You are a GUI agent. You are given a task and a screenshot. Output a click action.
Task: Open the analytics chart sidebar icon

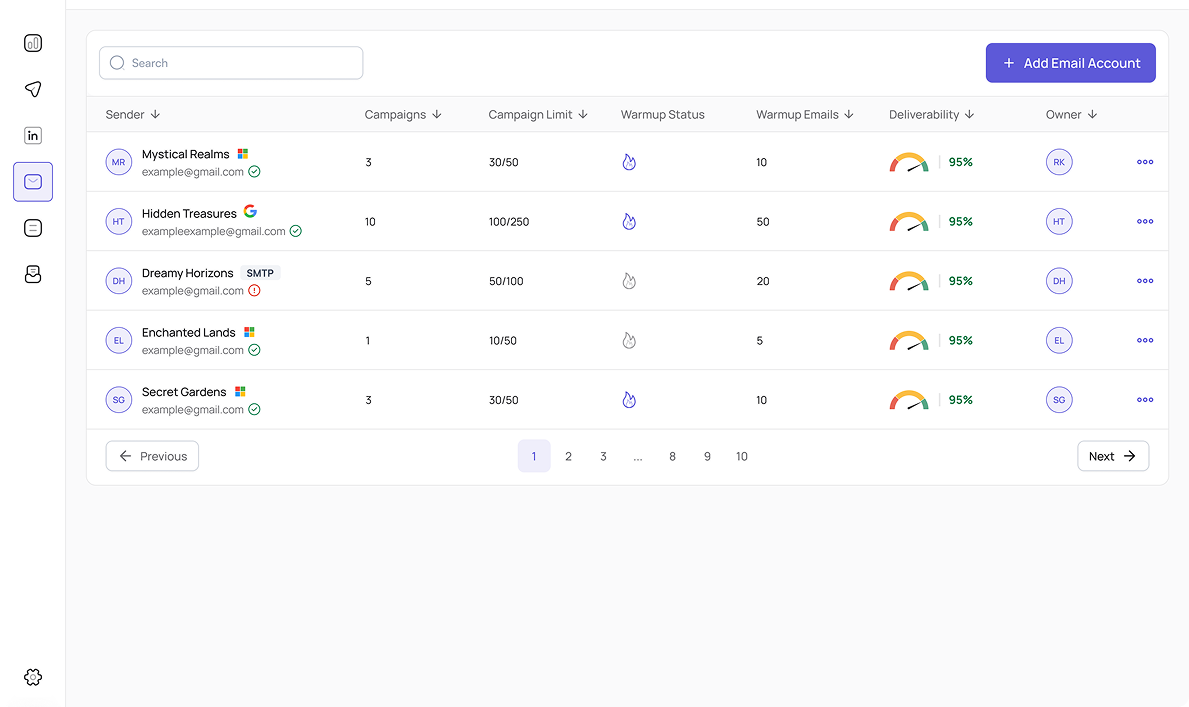point(33,43)
